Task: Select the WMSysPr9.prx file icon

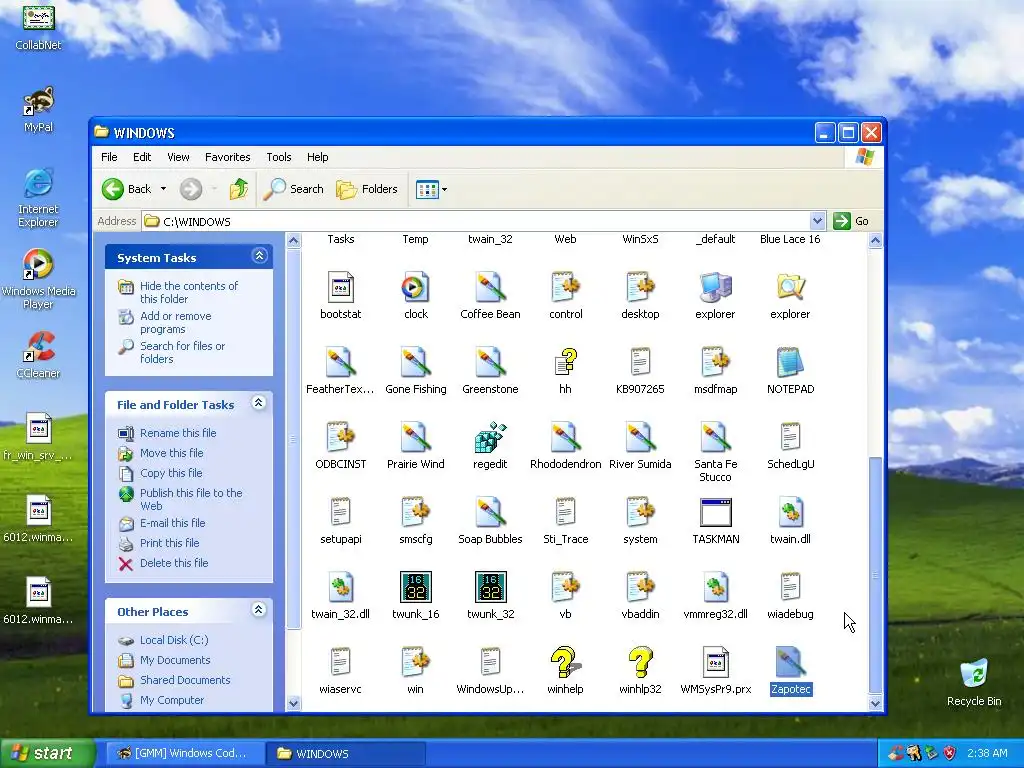Action: [716, 663]
